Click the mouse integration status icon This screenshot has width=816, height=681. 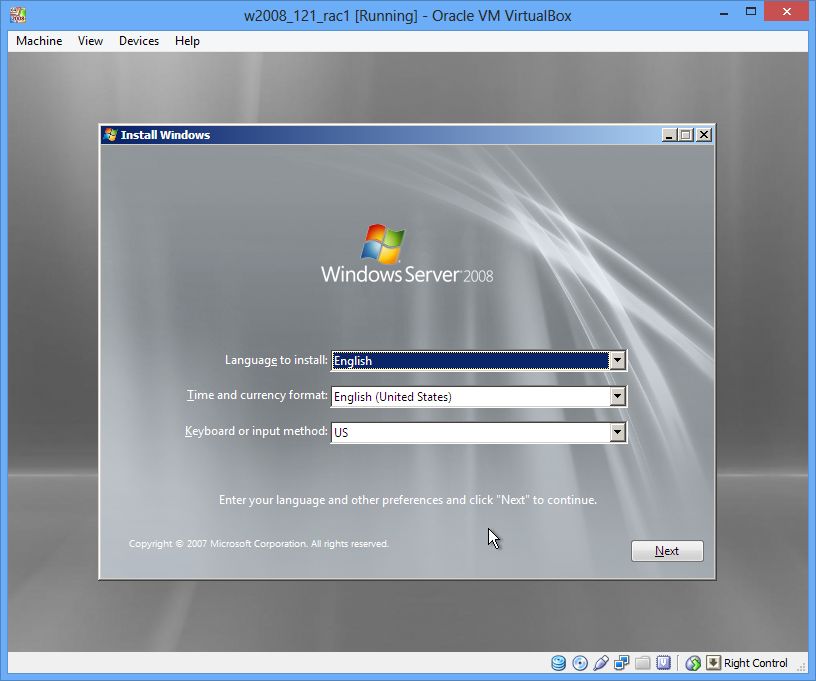pos(693,663)
